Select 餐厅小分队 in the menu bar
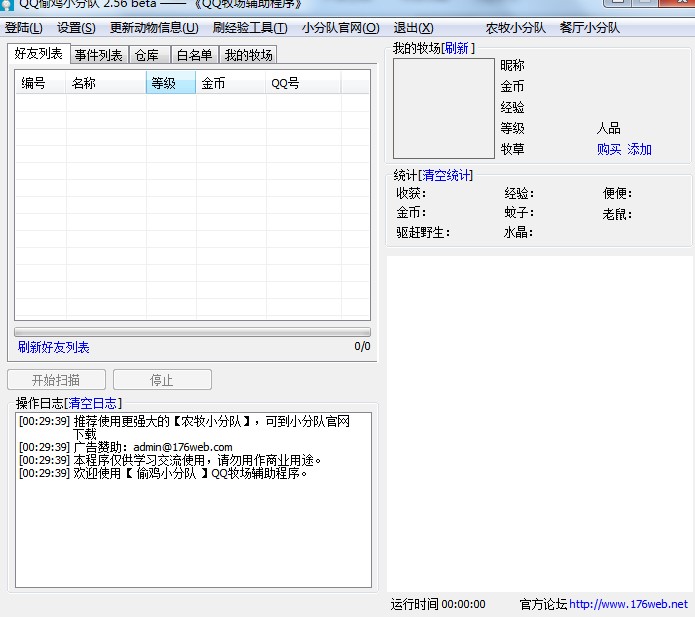 (x=590, y=28)
